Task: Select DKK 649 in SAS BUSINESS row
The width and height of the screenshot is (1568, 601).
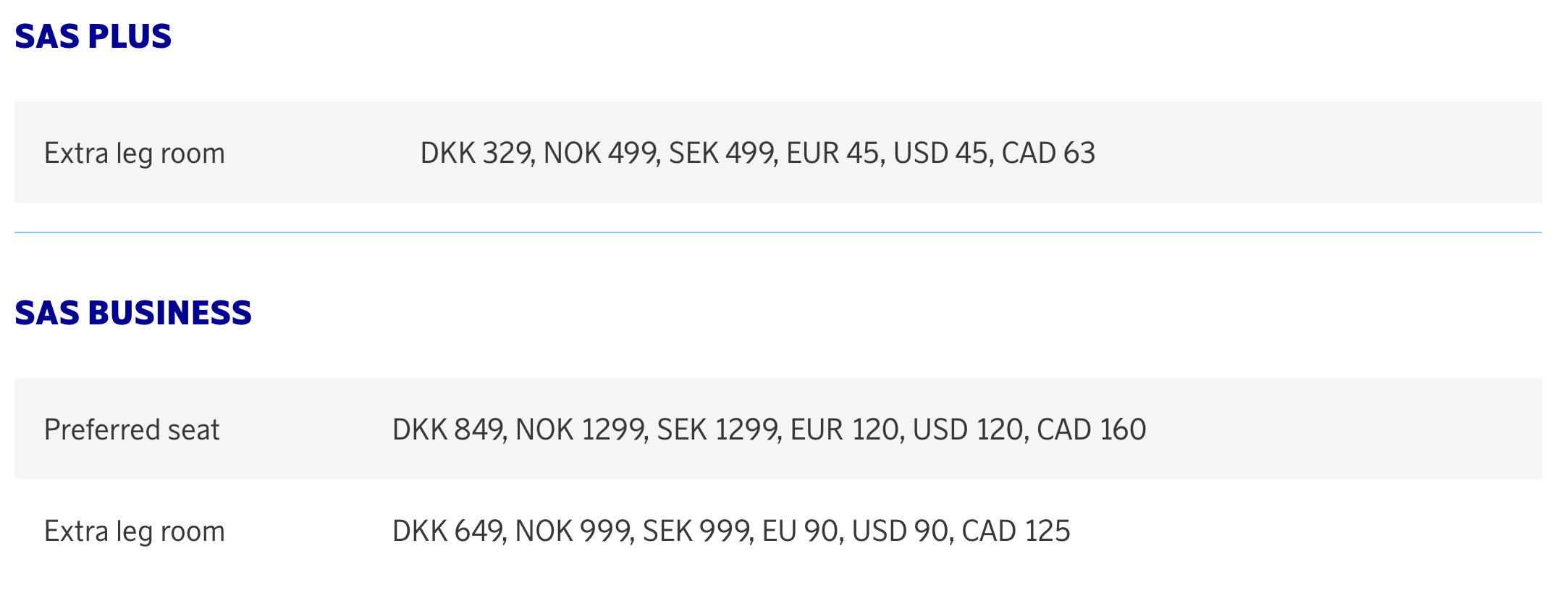Action: (448, 531)
